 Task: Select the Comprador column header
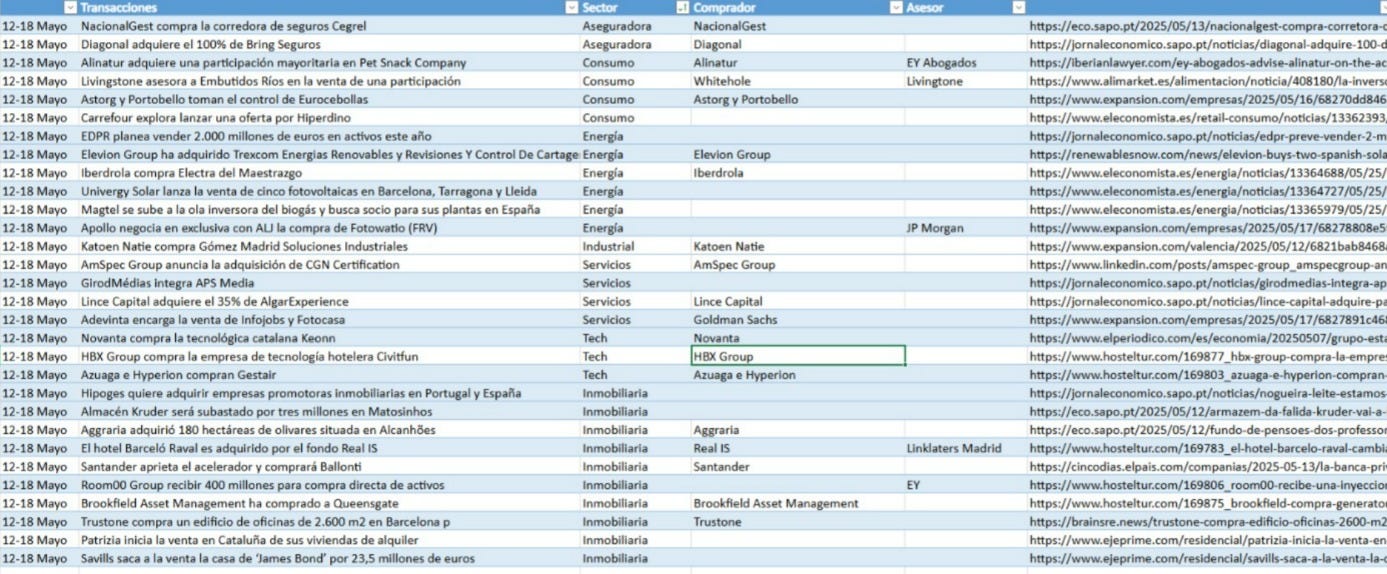724,7
